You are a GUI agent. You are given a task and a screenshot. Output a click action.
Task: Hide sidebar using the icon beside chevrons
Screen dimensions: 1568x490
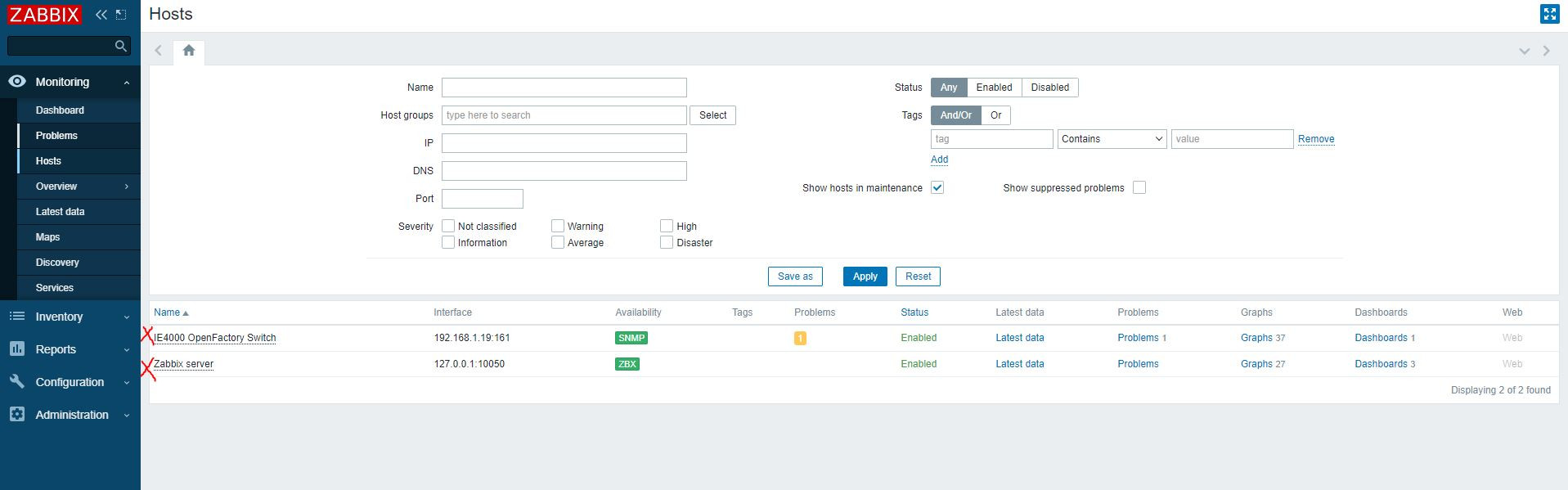coord(121,15)
